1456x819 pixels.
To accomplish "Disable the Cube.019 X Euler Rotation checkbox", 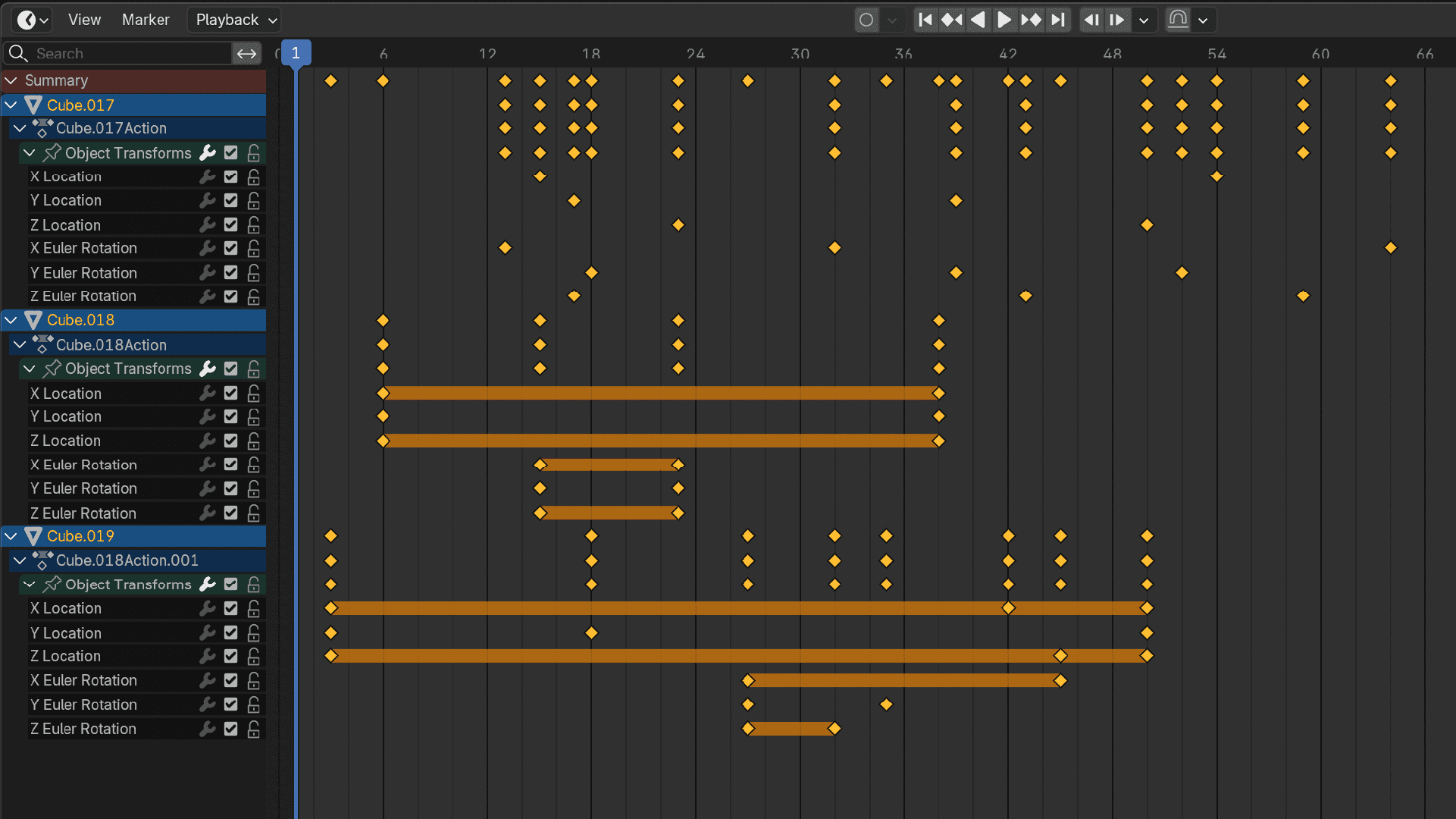I will (231, 680).
